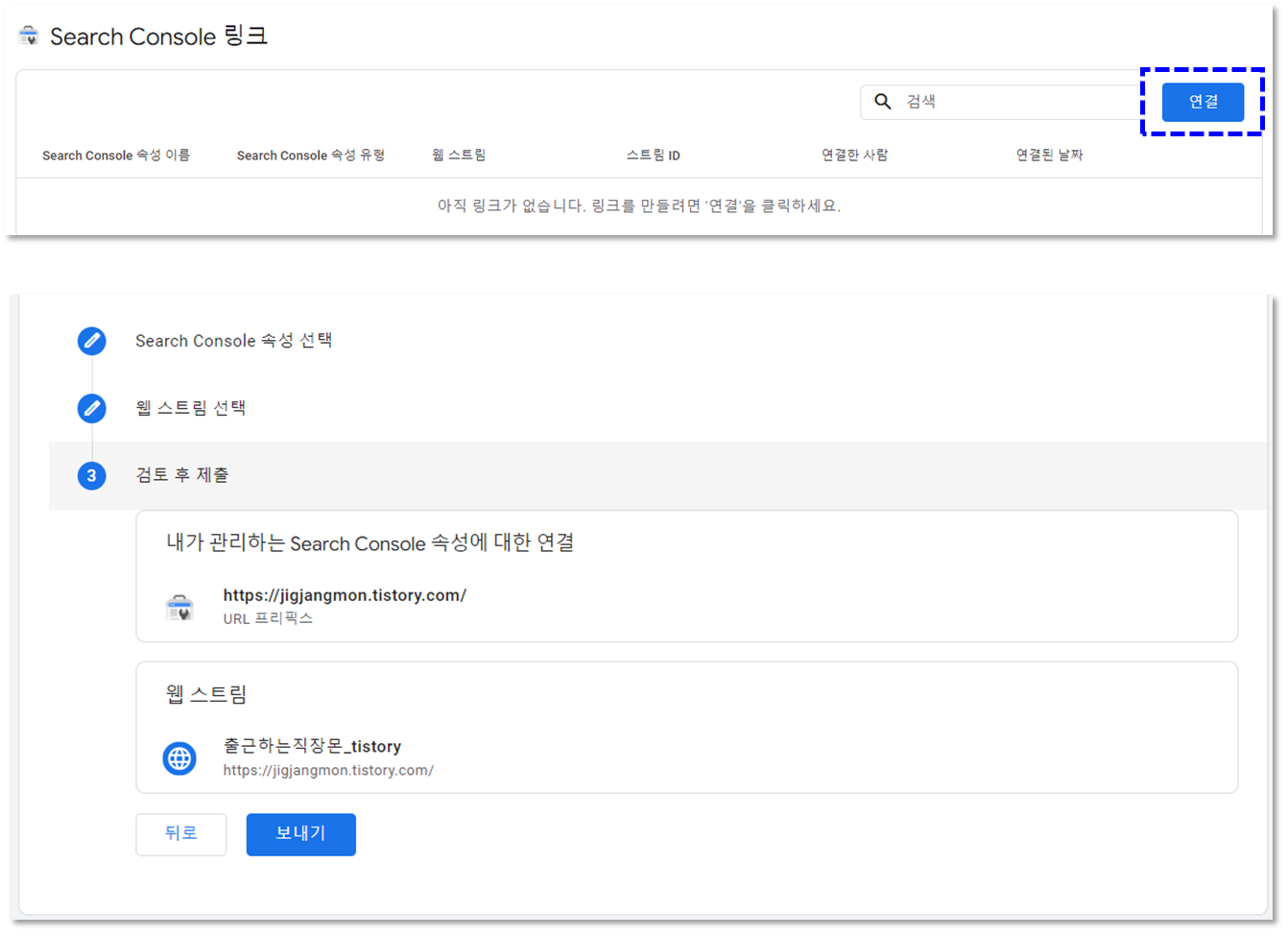Click the URL 프리픽스 label
Screen dimensions: 1288x937
[268, 618]
